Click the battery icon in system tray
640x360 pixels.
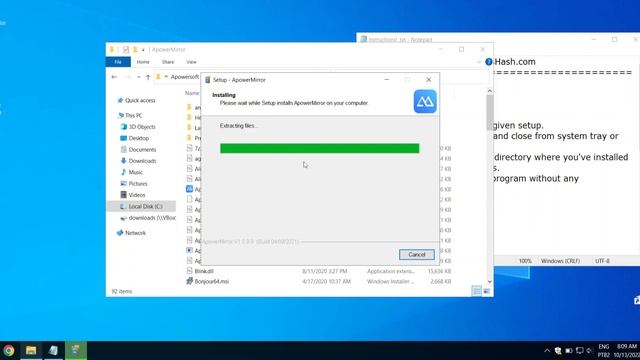[x=569, y=351]
